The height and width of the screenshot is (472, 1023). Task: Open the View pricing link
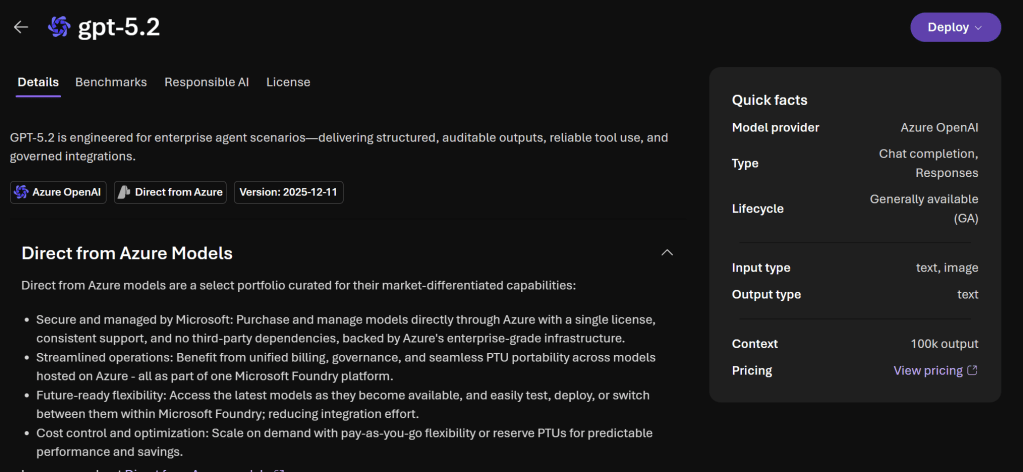927,371
